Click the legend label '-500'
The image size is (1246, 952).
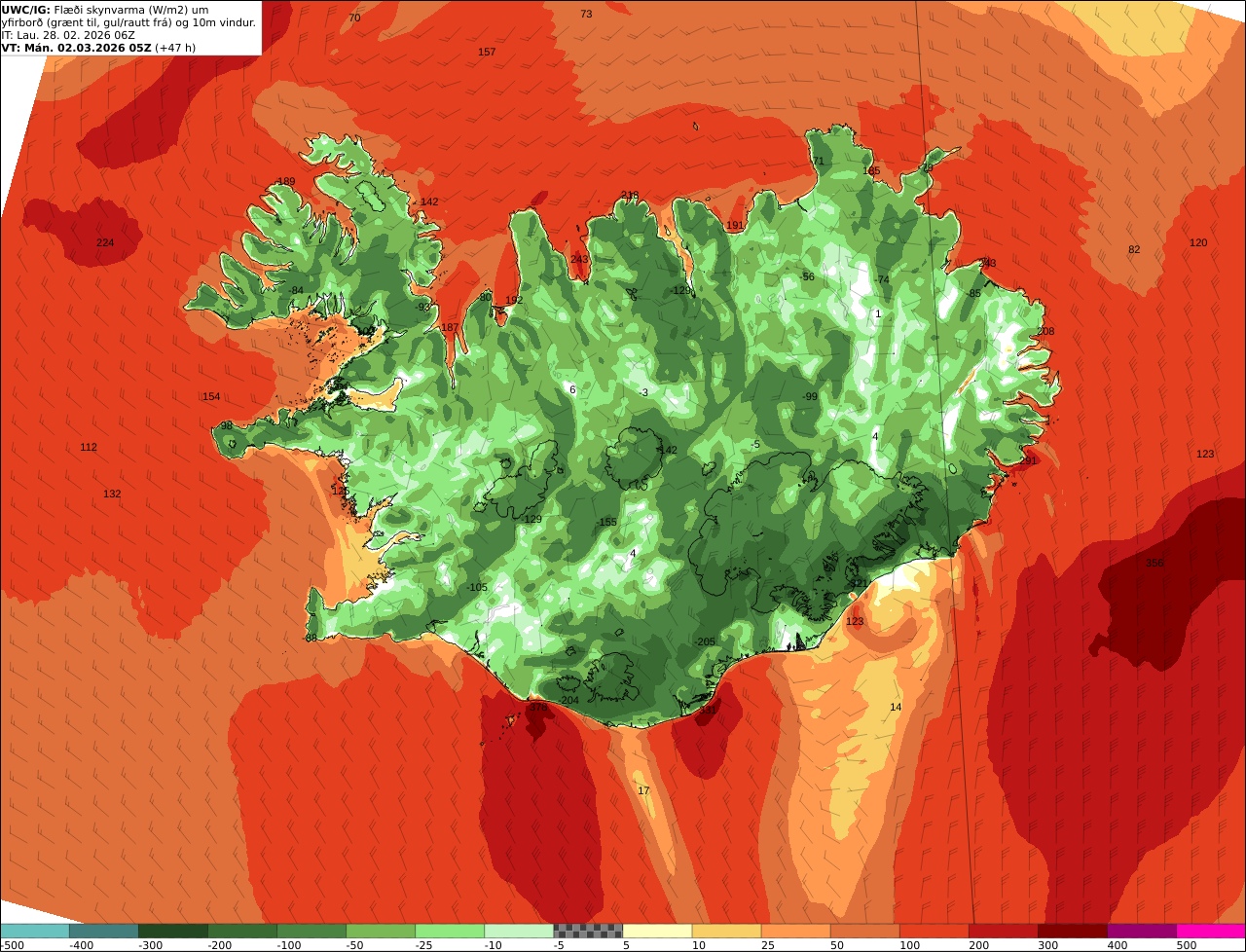[12, 945]
